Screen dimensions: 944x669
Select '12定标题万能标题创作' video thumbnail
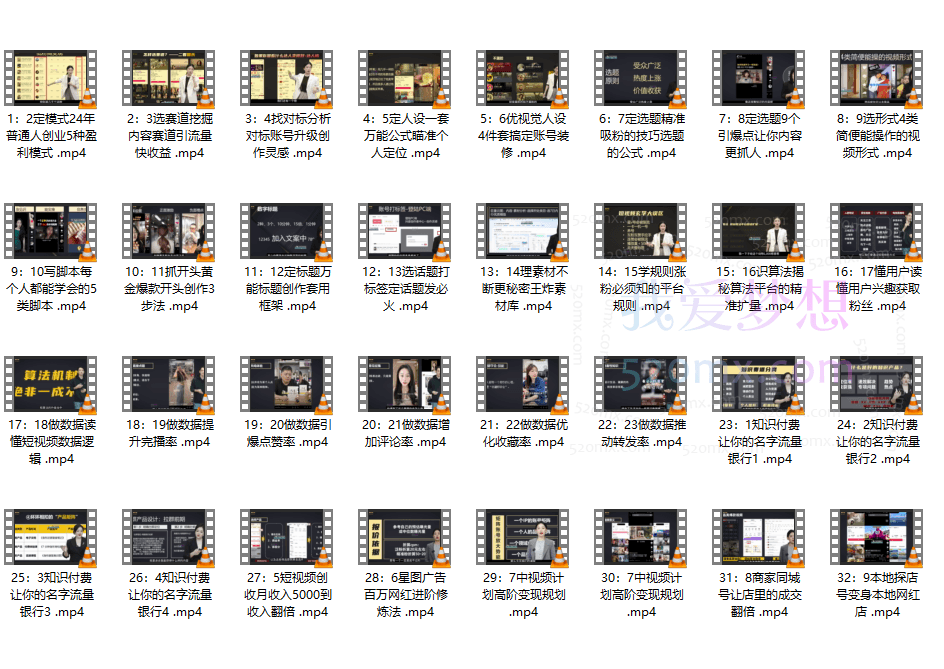click(287, 232)
